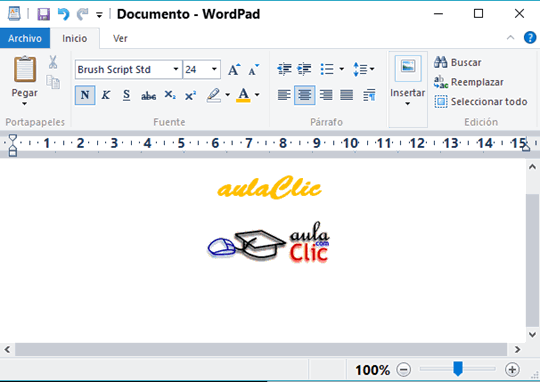Viewport: 540px width, 382px height.
Task: Toggle subscript formatting
Action: 170,95
